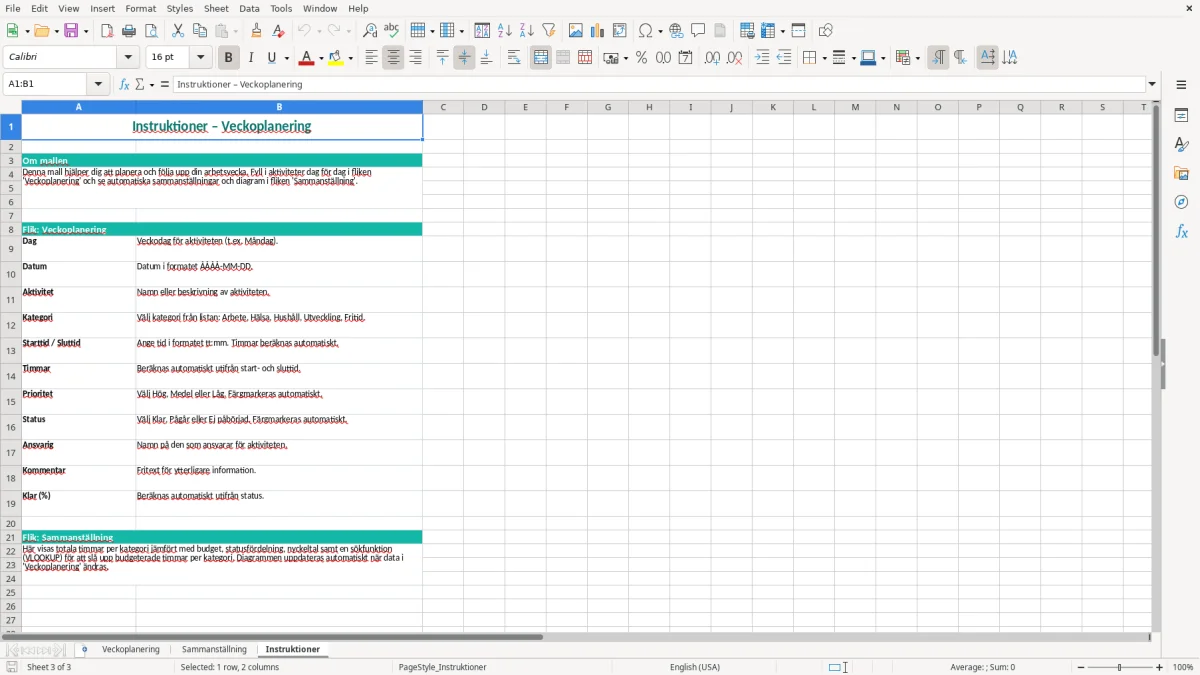This screenshot has height=675, width=1200.
Task: Switch to the Sammanställning sheet tab
Action: pos(214,649)
